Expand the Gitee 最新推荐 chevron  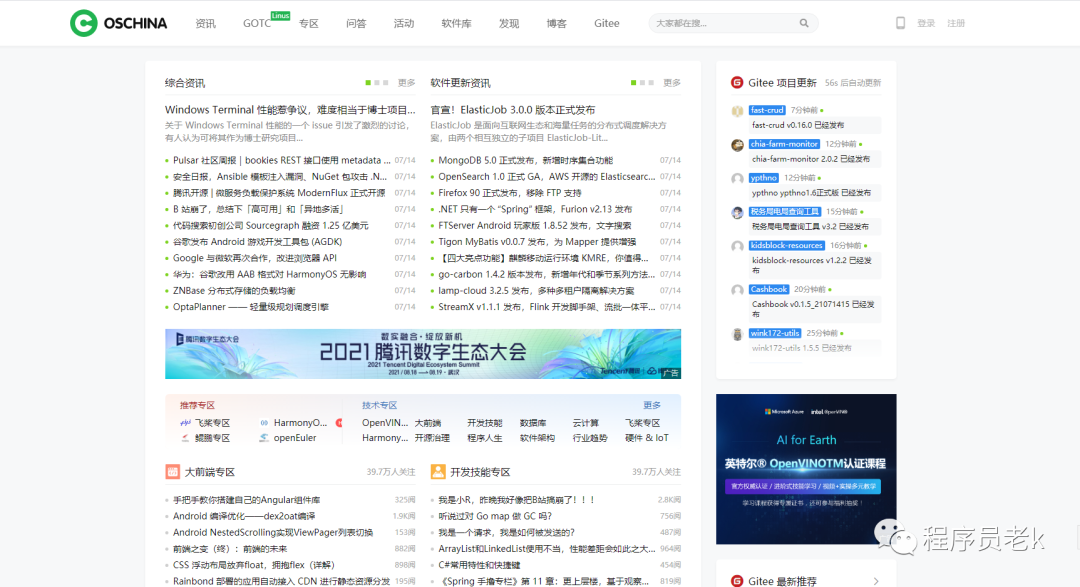coord(876,581)
